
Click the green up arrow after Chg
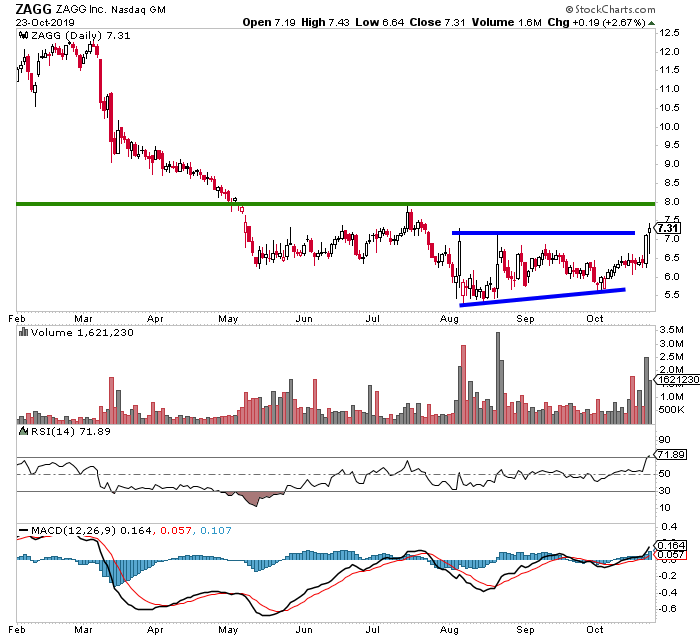651,23
